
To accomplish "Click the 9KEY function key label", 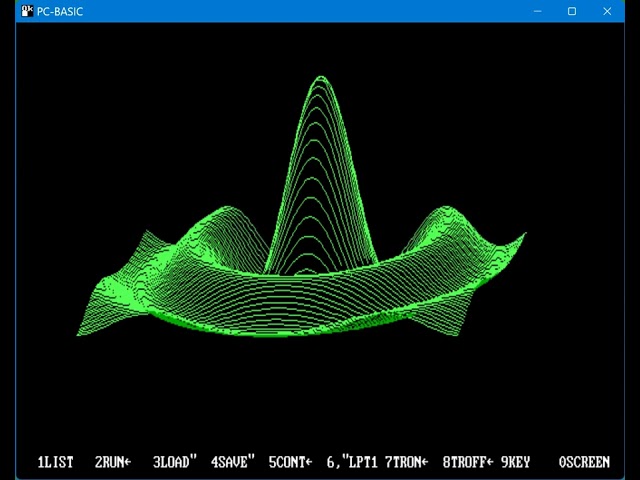I will pyautogui.click(x=515, y=462).
